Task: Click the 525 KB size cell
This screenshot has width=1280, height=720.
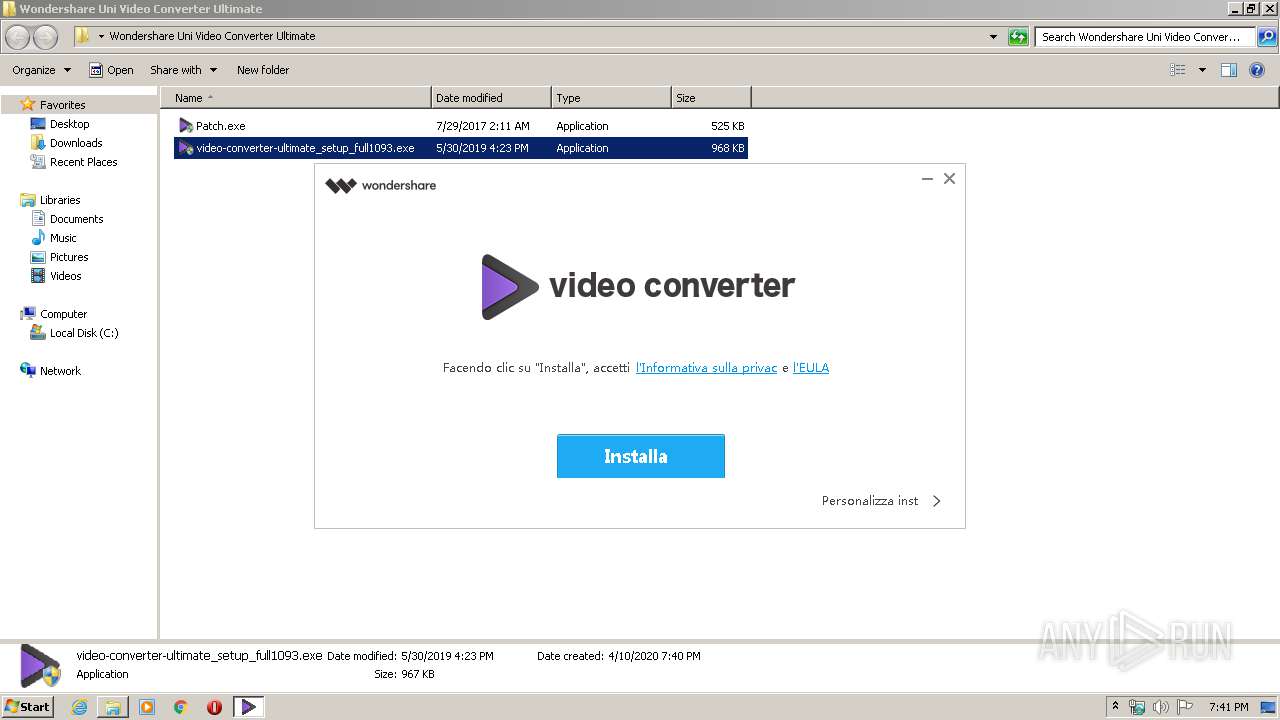Action: pos(728,126)
